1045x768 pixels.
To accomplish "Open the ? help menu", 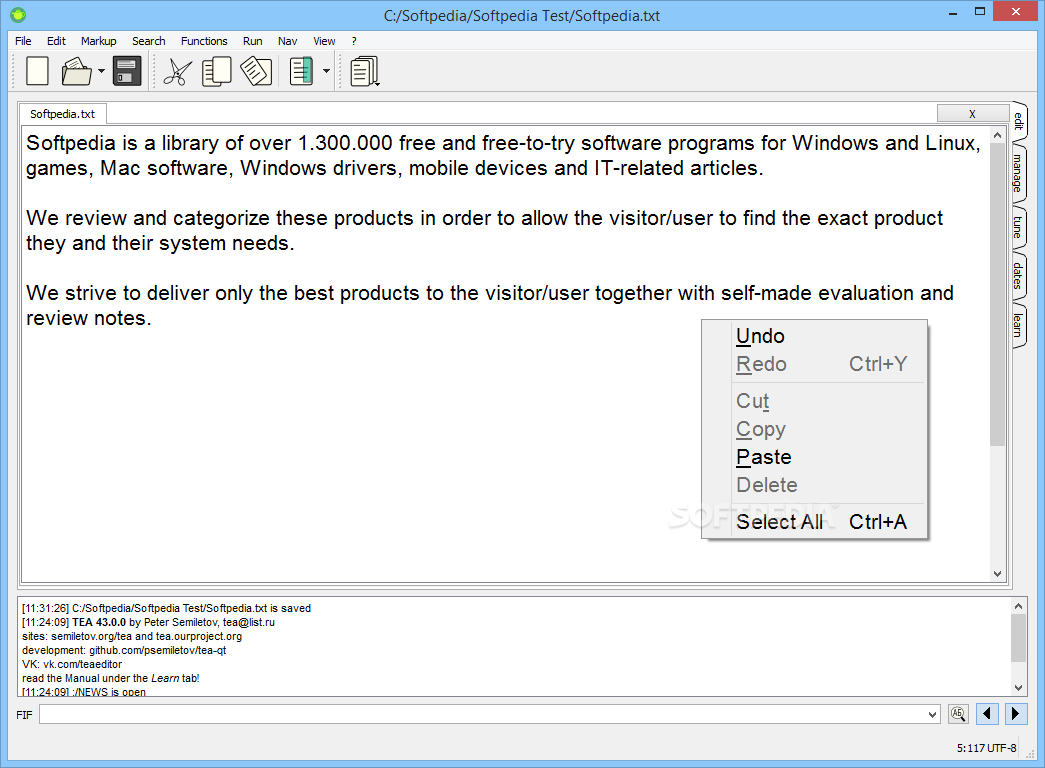I will point(354,41).
